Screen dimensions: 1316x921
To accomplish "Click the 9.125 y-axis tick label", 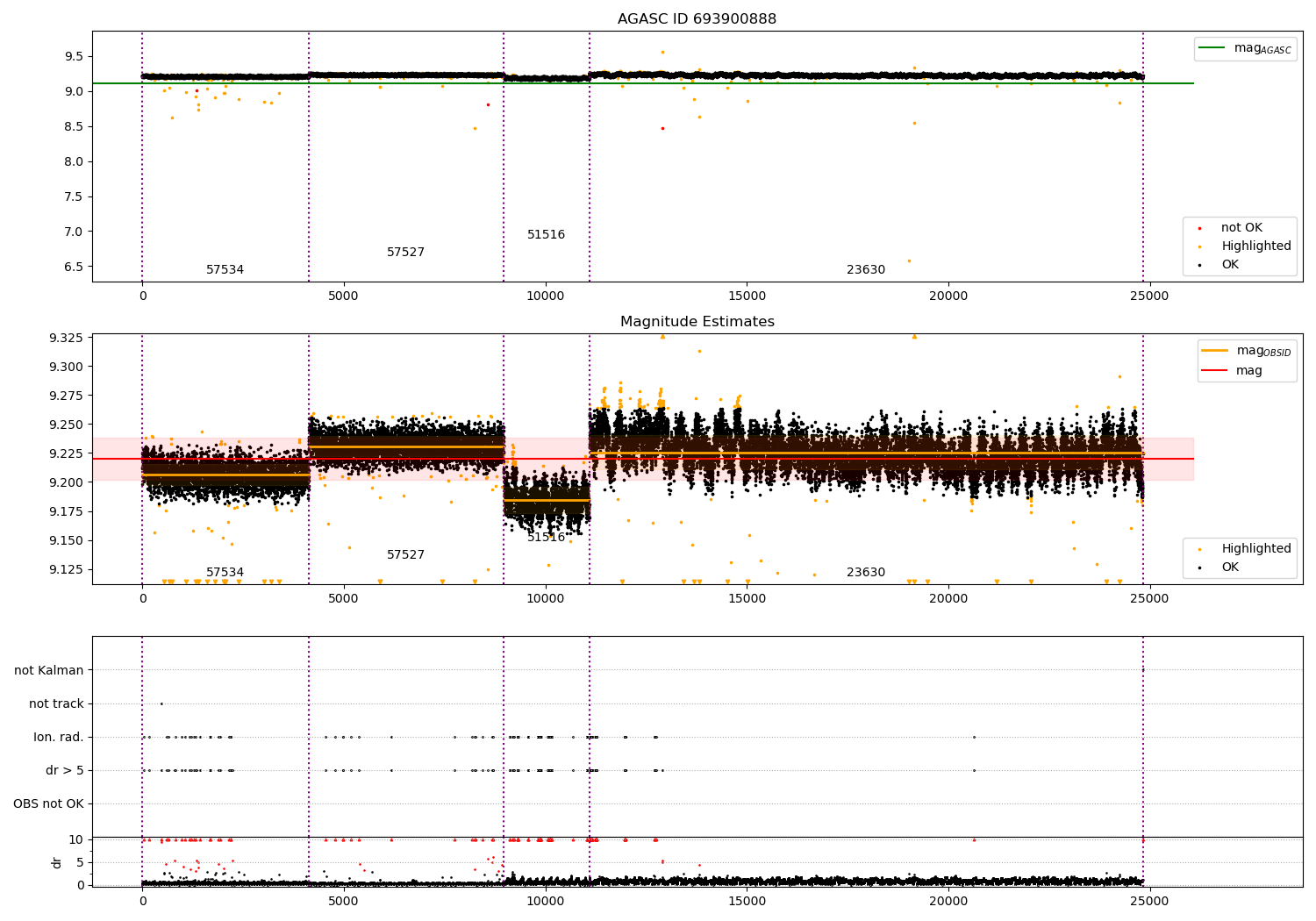I will pos(66,569).
